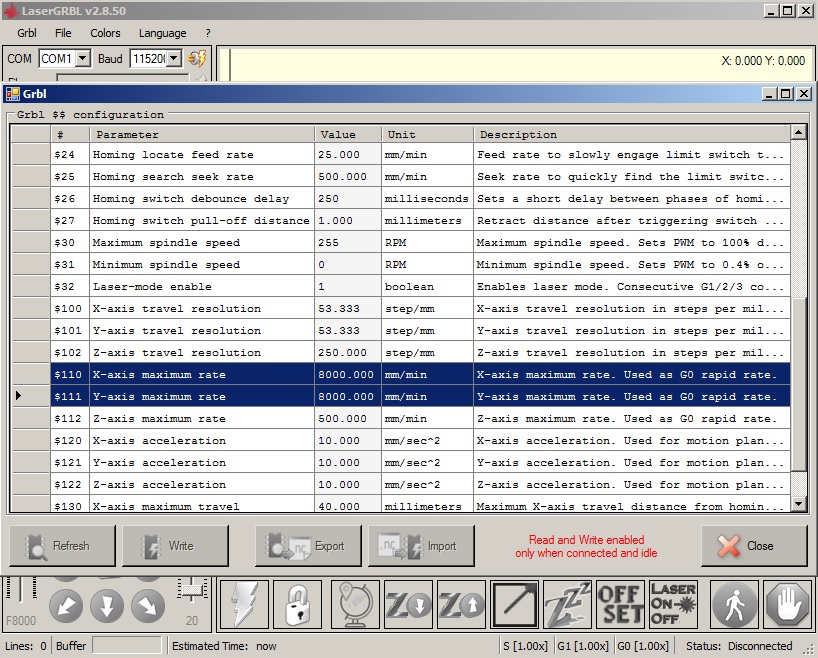Click the Z0 down arrow button

pos(408,604)
